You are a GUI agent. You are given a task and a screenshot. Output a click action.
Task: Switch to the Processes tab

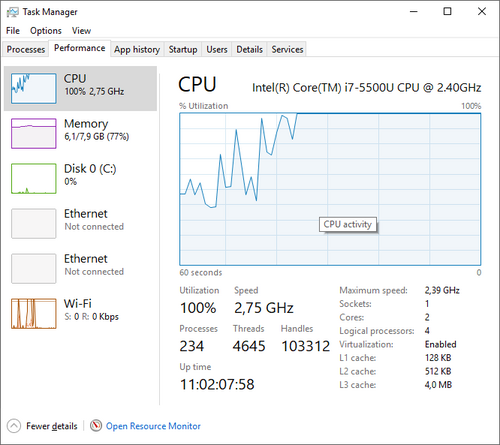[x=26, y=49]
